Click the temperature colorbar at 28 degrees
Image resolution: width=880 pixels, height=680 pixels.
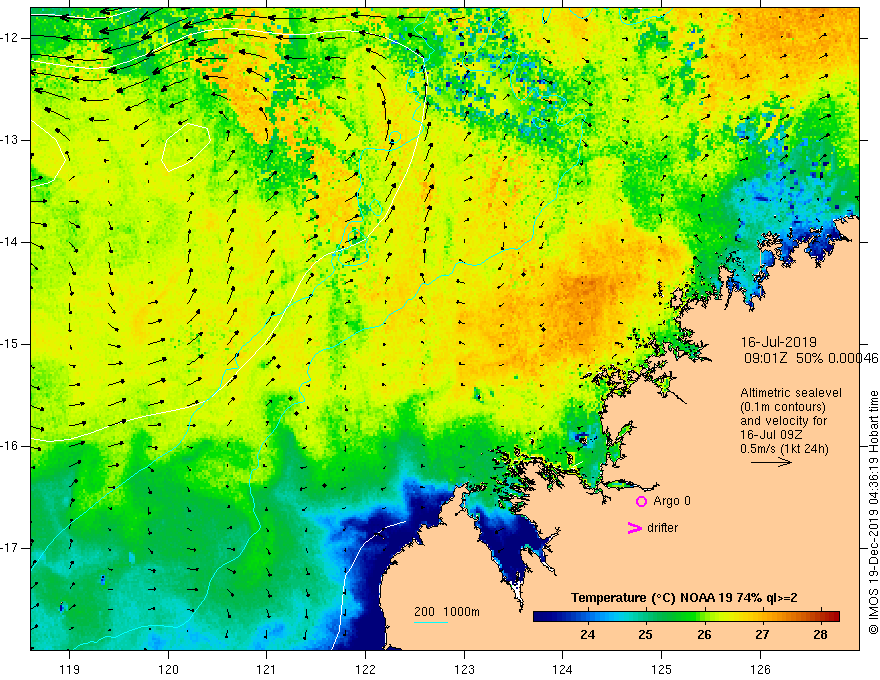pyautogui.click(x=821, y=617)
